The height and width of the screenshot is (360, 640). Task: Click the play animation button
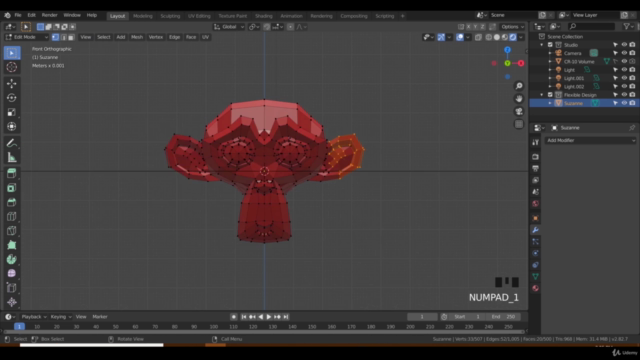[x=269, y=317]
